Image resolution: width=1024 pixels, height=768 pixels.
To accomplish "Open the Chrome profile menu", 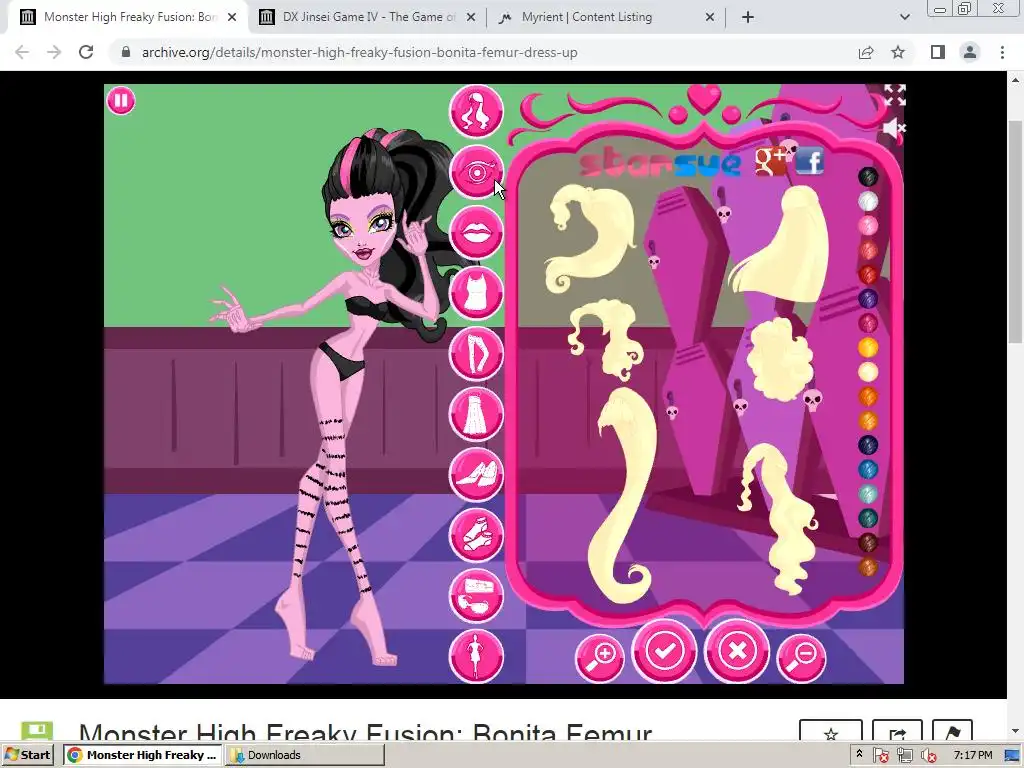I will pyautogui.click(x=970, y=52).
